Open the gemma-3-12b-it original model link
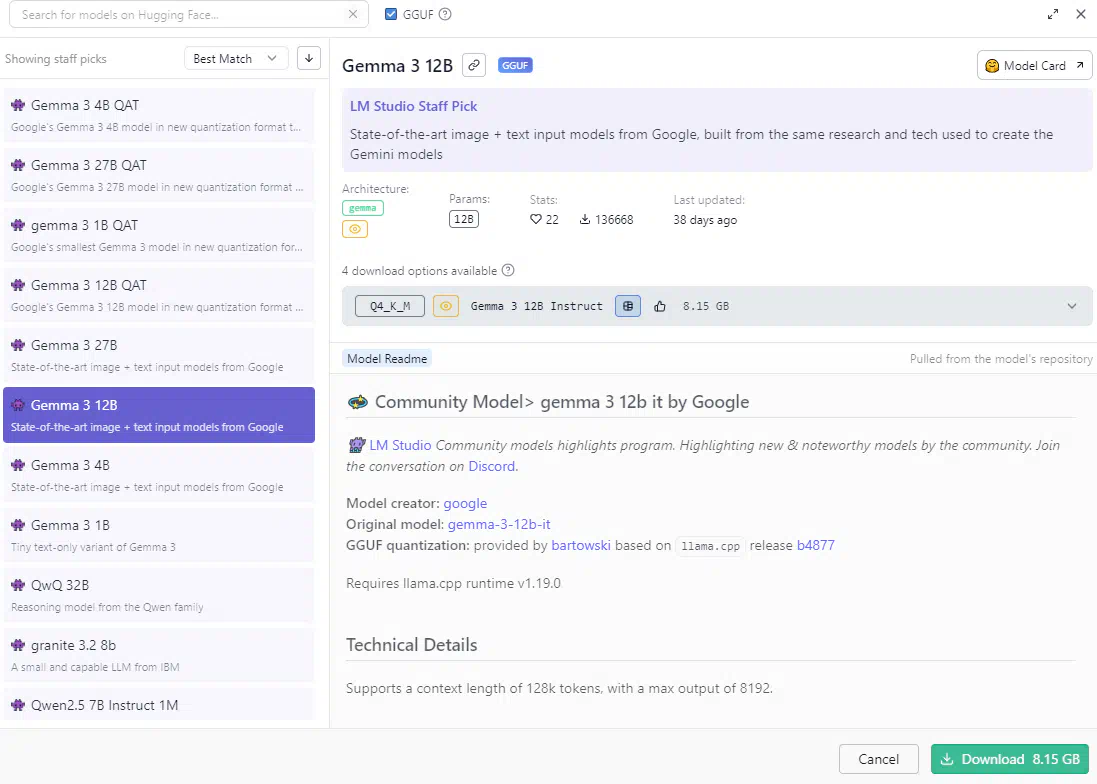 point(499,524)
